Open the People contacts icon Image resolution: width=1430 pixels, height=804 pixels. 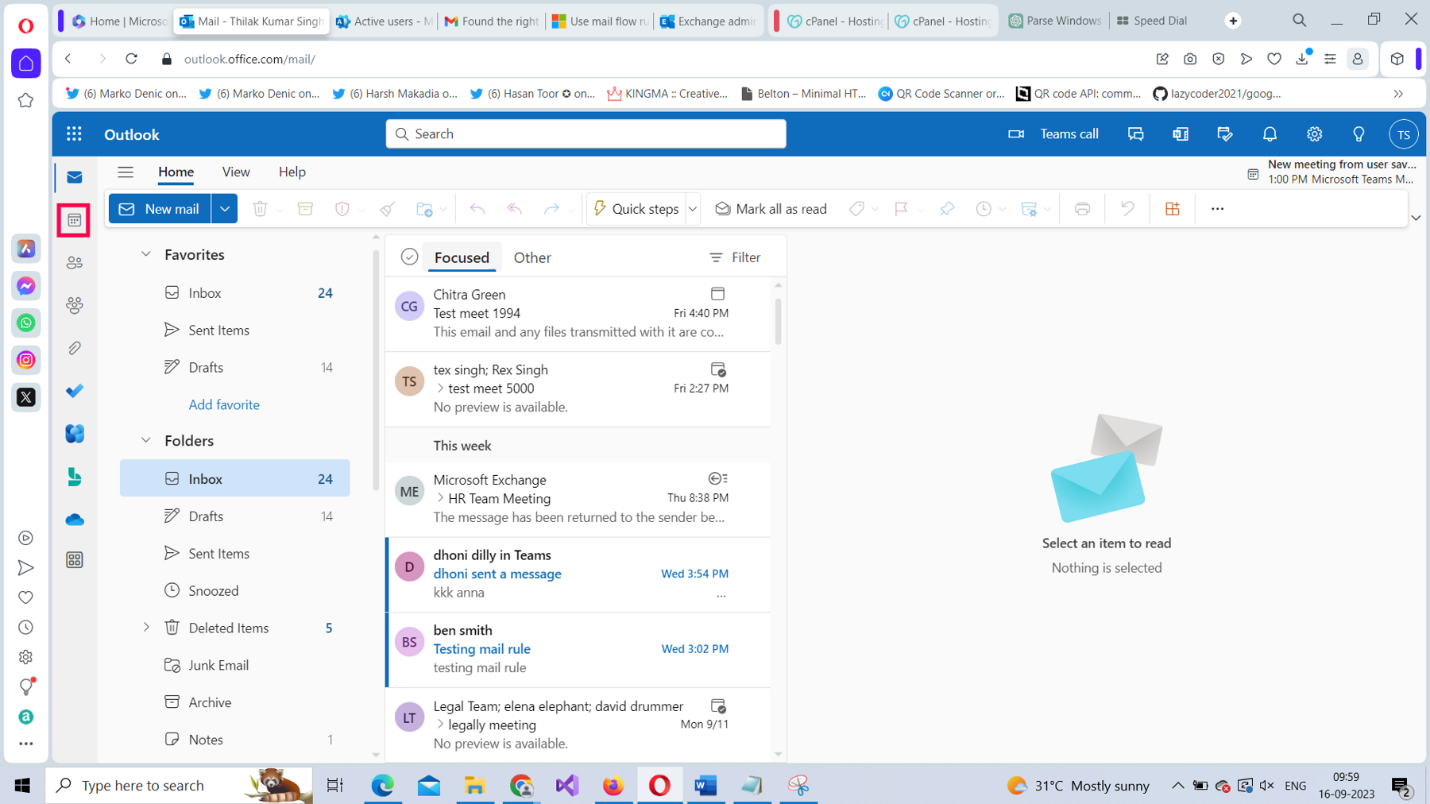pyautogui.click(x=74, y=263)
